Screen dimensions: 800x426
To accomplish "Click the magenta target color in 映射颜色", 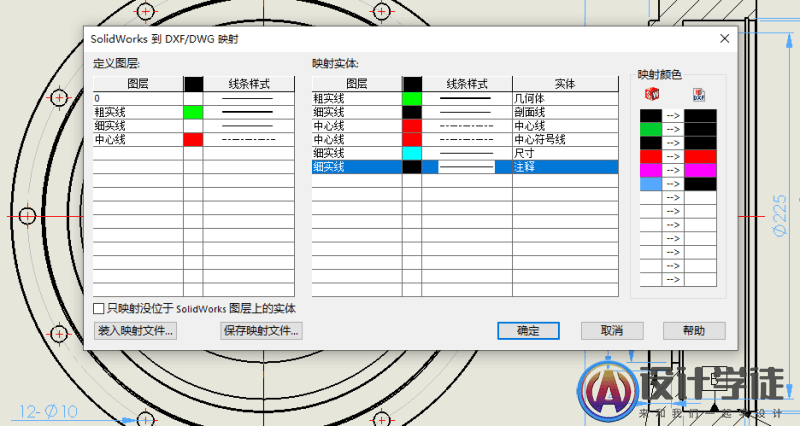I will pyautogui.click(x=700, y=170).
